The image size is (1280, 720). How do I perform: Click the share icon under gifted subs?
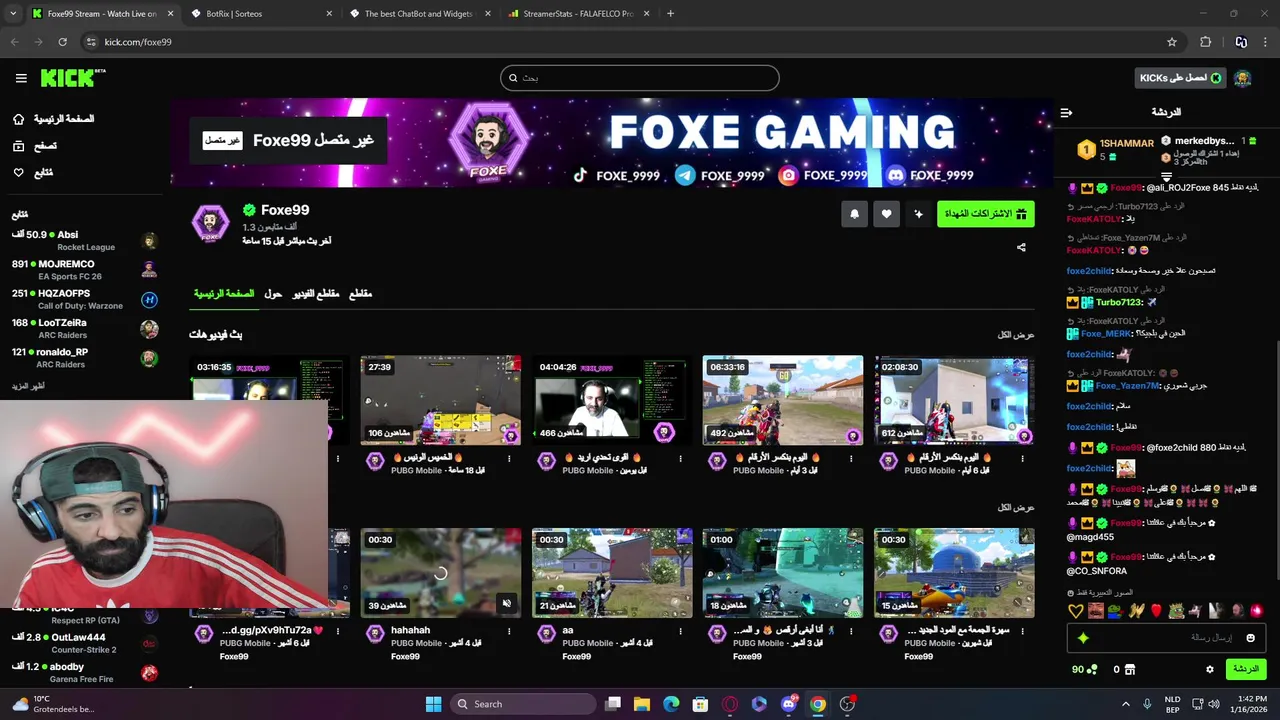(x=1021, y=247)
